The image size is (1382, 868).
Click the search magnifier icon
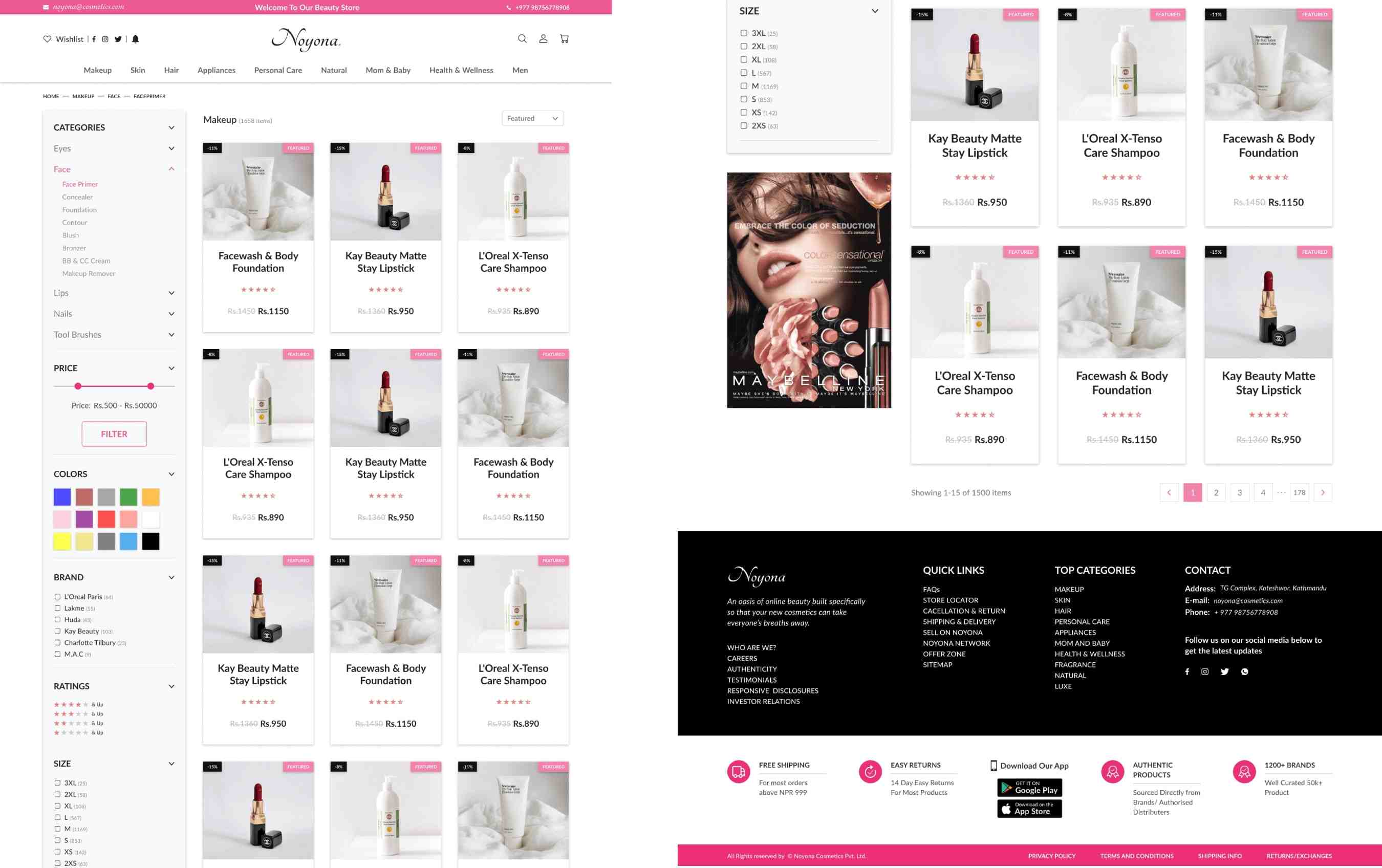pos(522,38)
